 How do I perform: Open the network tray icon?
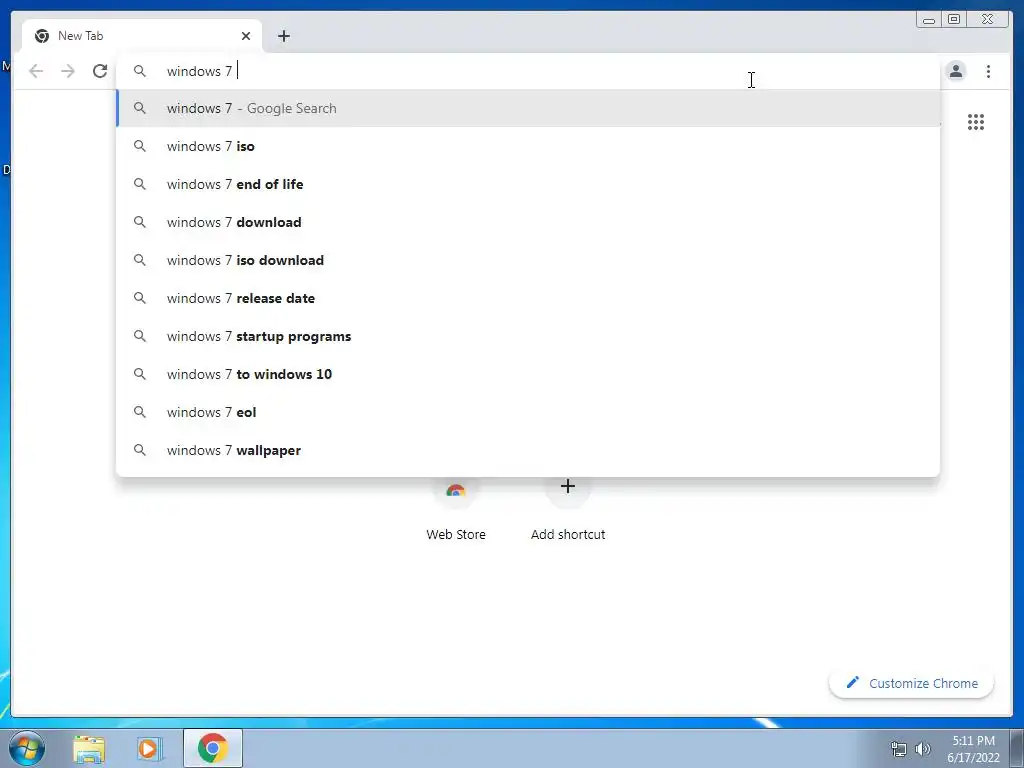tap(899, 749)
